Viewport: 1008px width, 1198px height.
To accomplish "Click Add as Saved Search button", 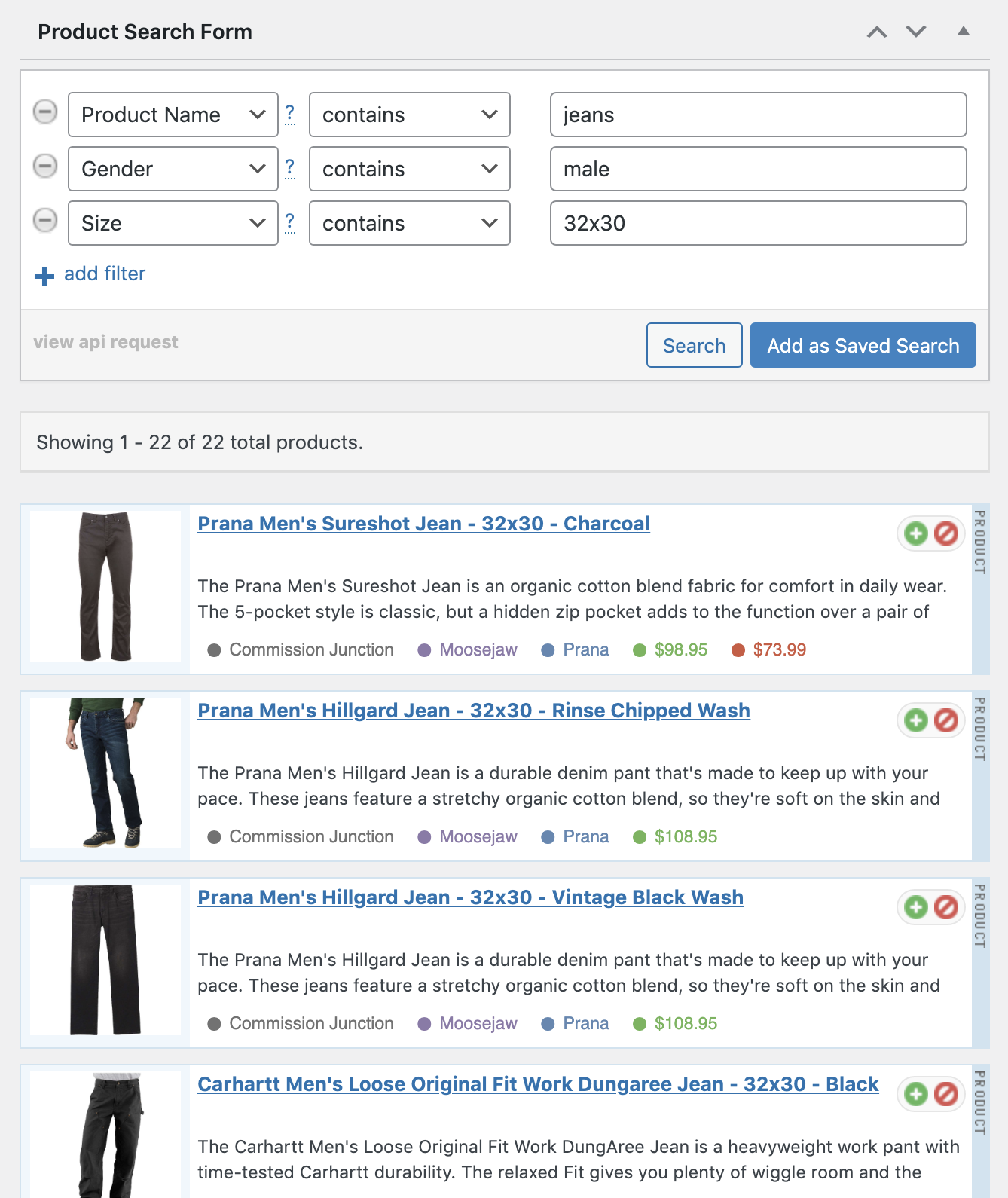I will (863, 345).
